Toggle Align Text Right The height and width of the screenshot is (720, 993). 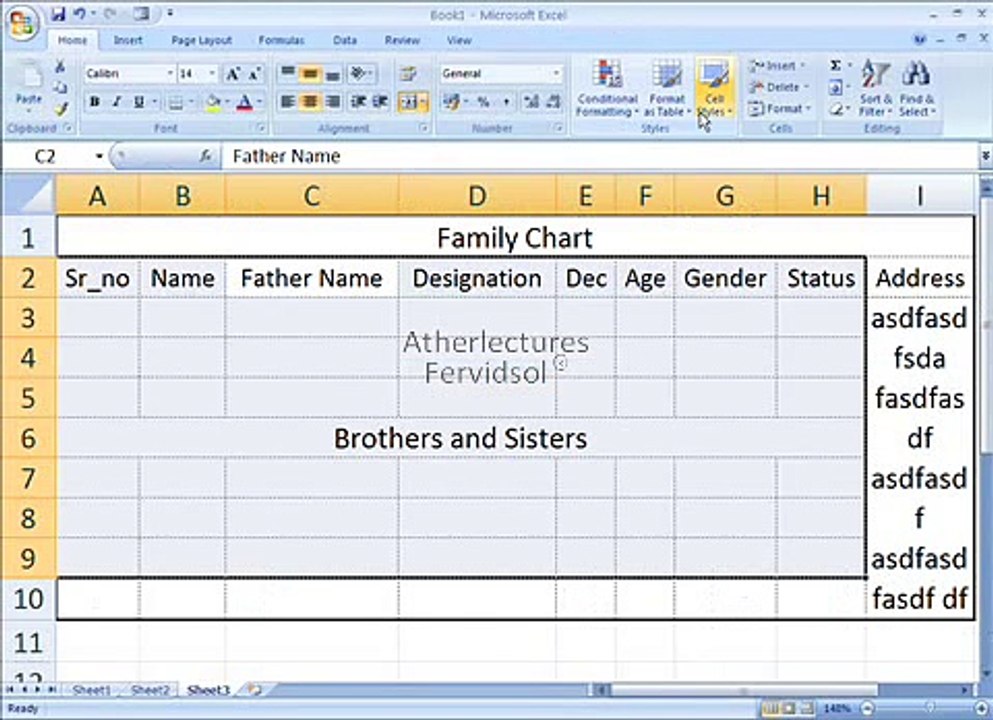tap(332, 101)
